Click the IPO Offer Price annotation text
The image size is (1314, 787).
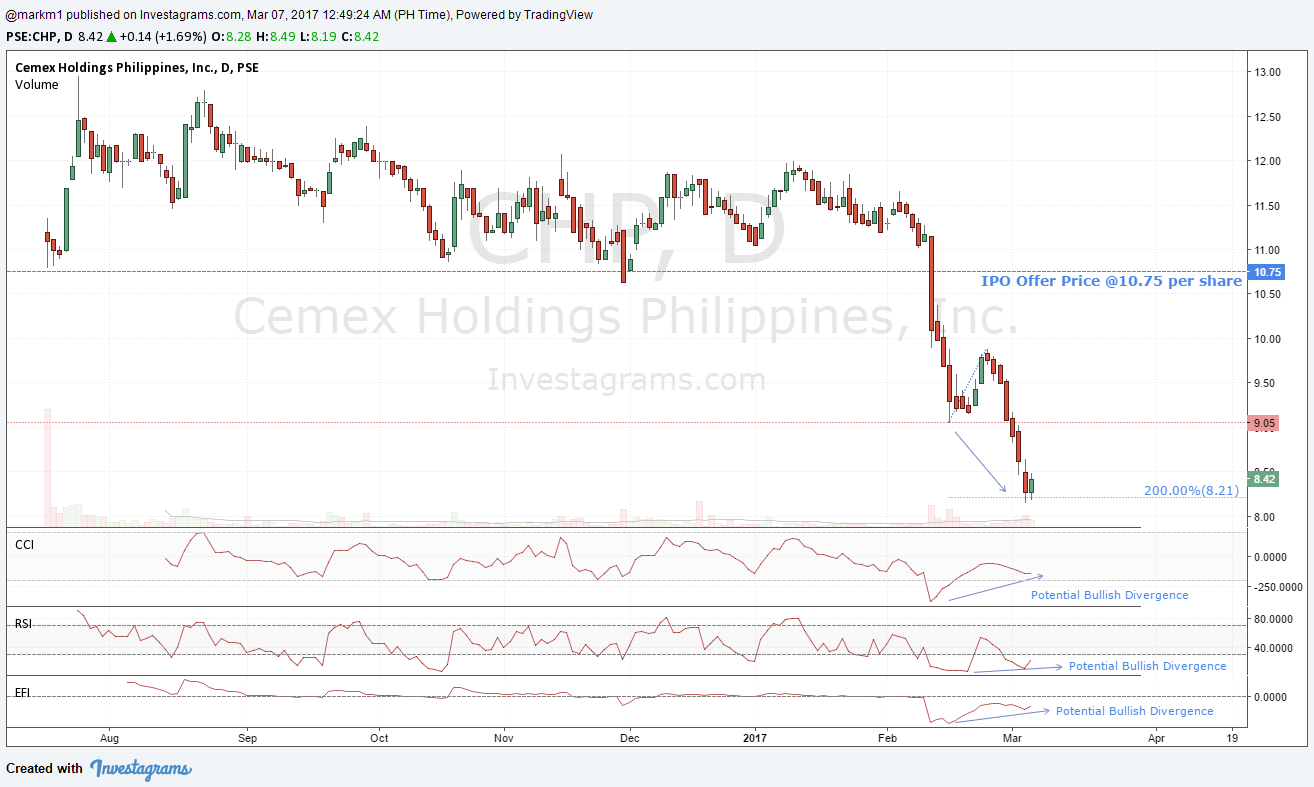pos(1111,282)
